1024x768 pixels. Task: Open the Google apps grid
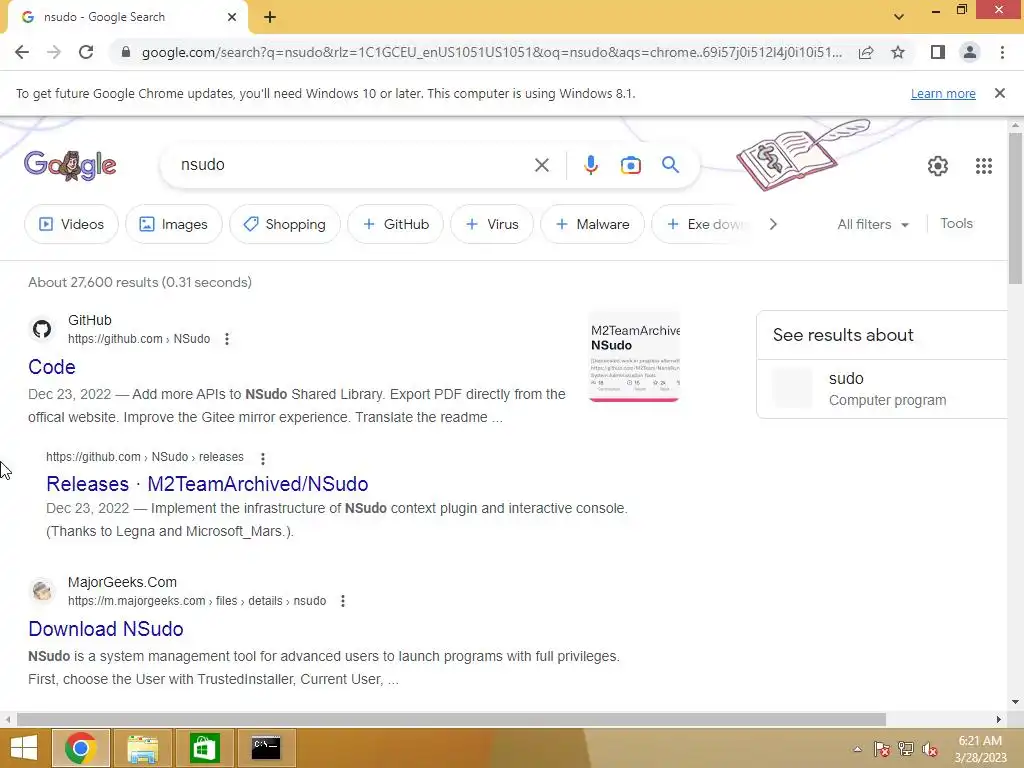[x=984, y=166]
